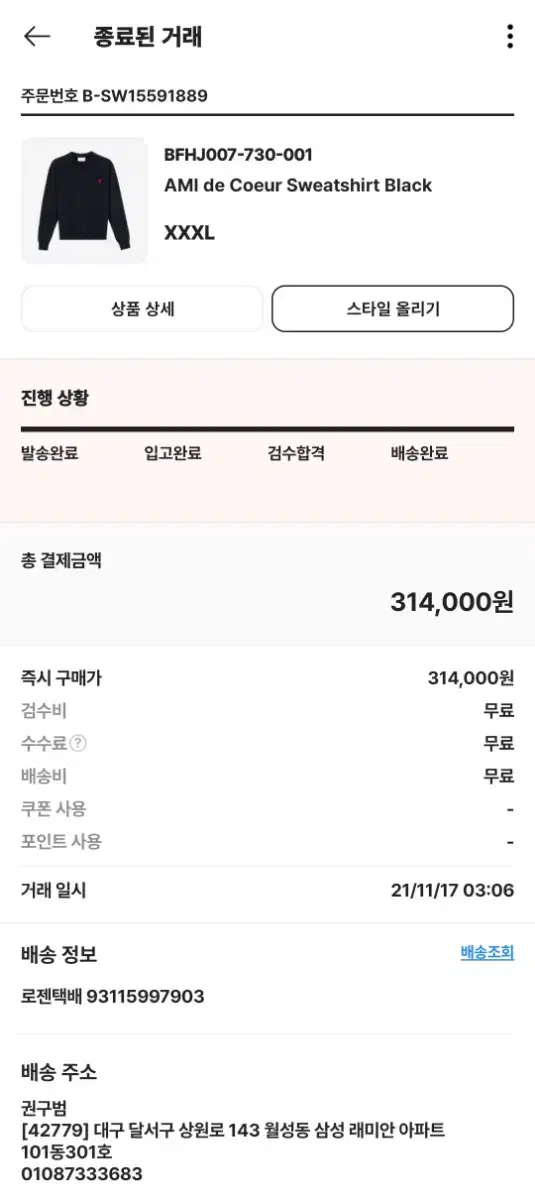Screen dimensions: 535x1200
Task: Open the sweatshirt product thumbnail
Action: (x=84, y=200)
